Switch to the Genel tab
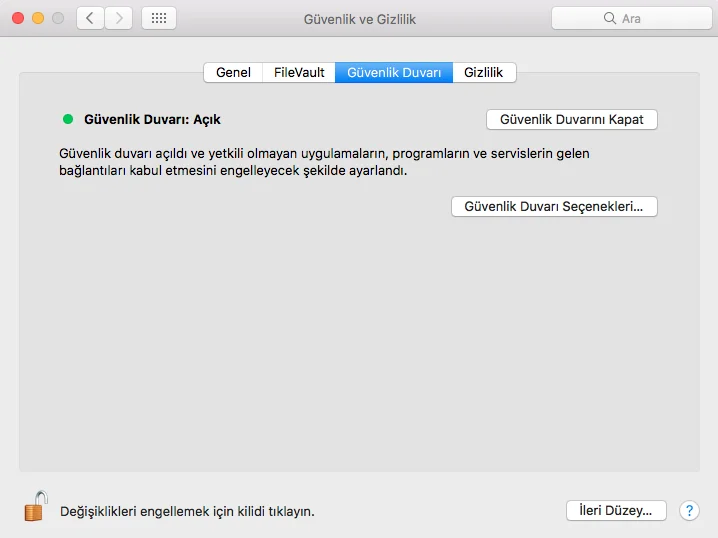 click(233, 73)
